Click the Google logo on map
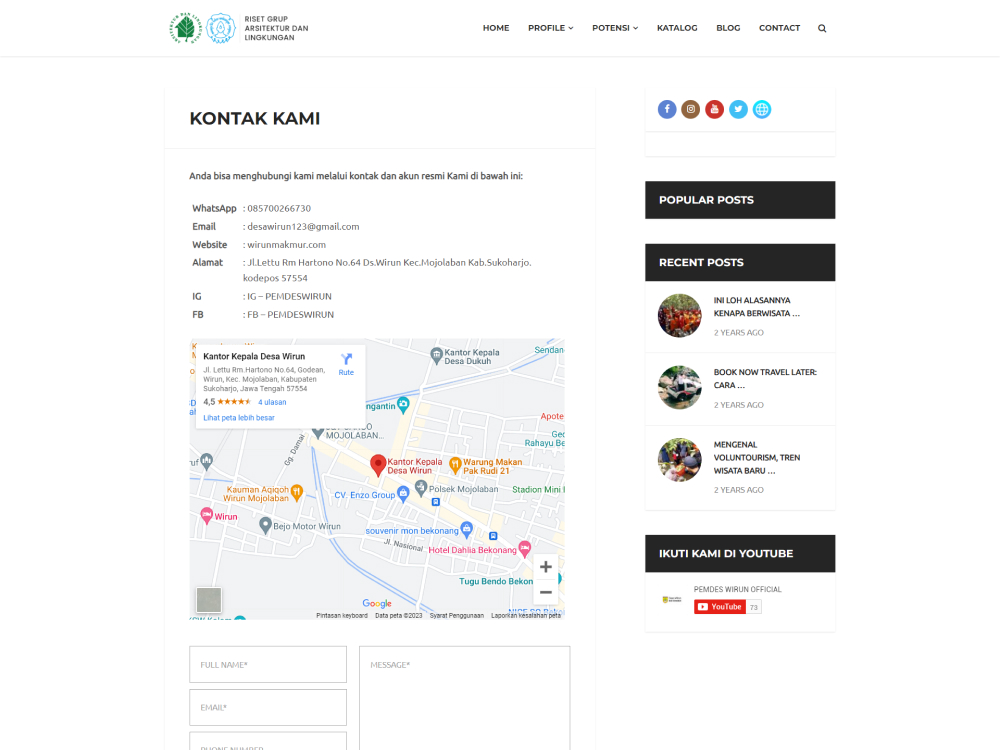 coord(377,603)
